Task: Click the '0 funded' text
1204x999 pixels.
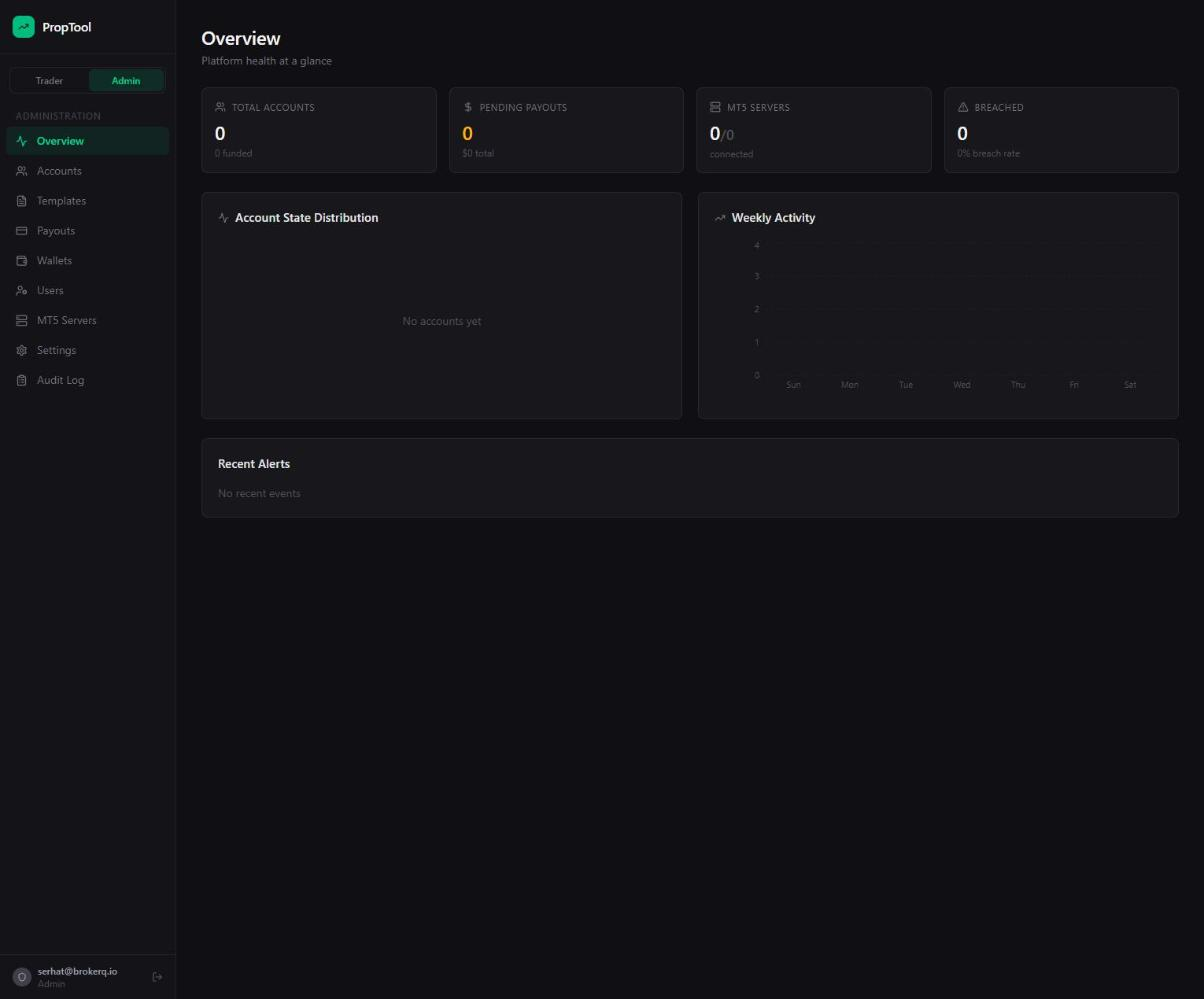Action: pyautogui.click(x=233, y=154)
